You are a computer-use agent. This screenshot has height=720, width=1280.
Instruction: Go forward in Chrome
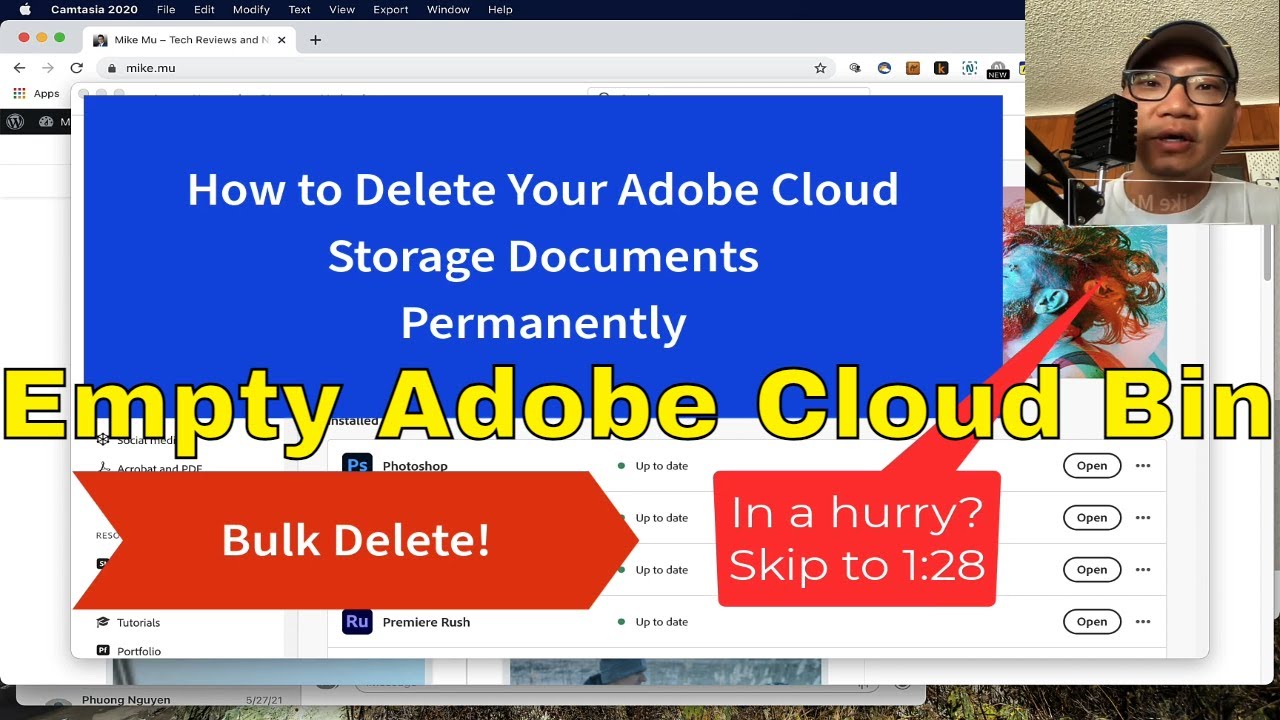47,68
